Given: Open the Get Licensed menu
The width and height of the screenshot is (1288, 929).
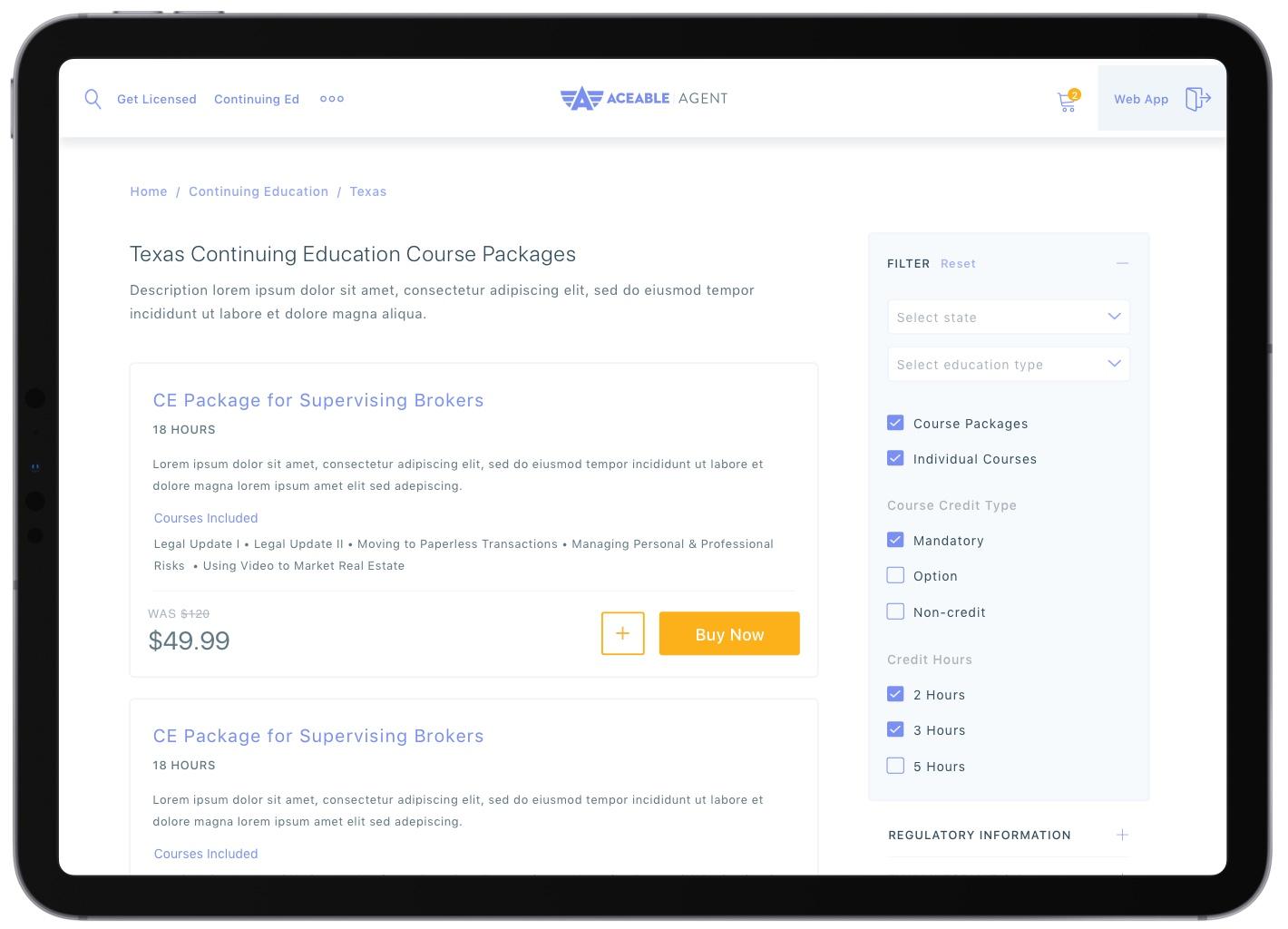Looking at the screenshot, I should [156, 99].
